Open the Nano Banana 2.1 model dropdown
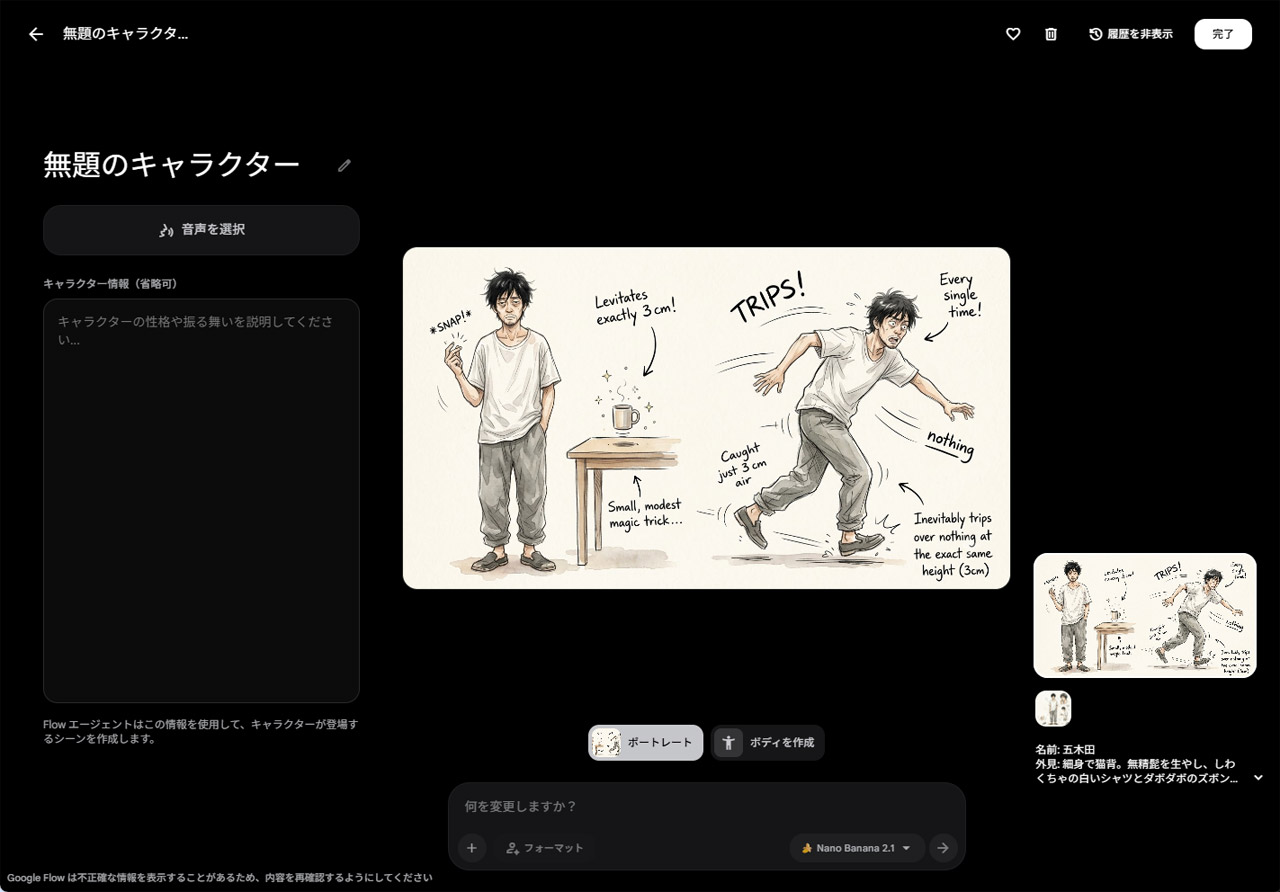Image resolution: width=1280 pixels, height=892 pixels. (x=856, y=848)
